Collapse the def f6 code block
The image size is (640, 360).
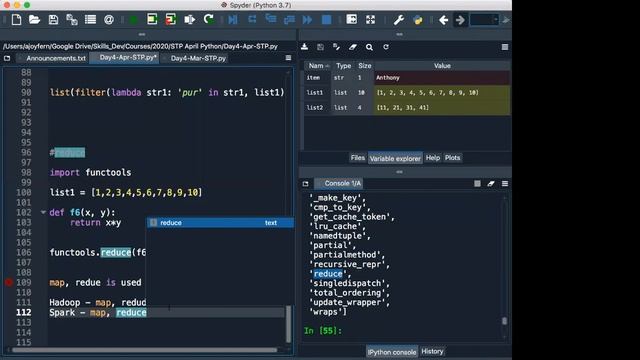pos(43,212)
